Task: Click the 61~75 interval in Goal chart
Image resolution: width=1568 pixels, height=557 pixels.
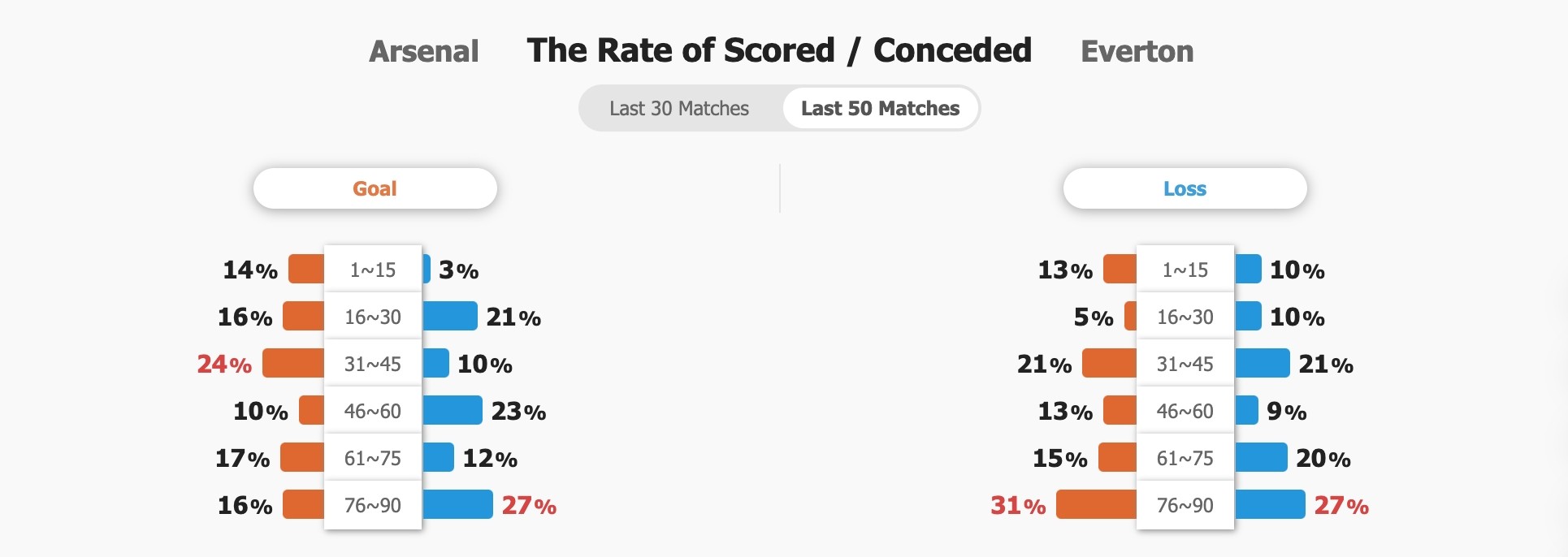Action: 373,458
